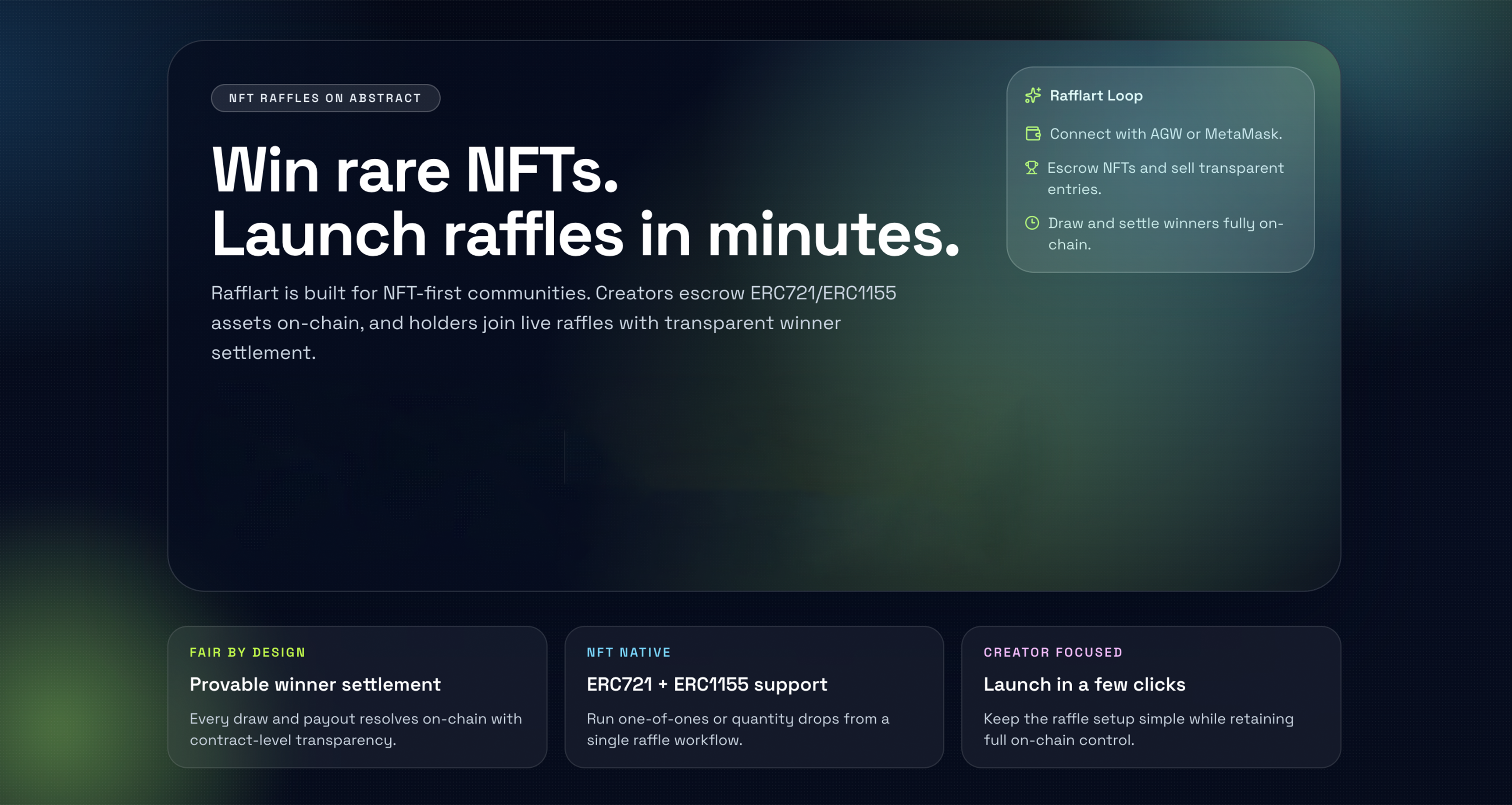Open the Launch in a few clicks card

point(1152,698)
